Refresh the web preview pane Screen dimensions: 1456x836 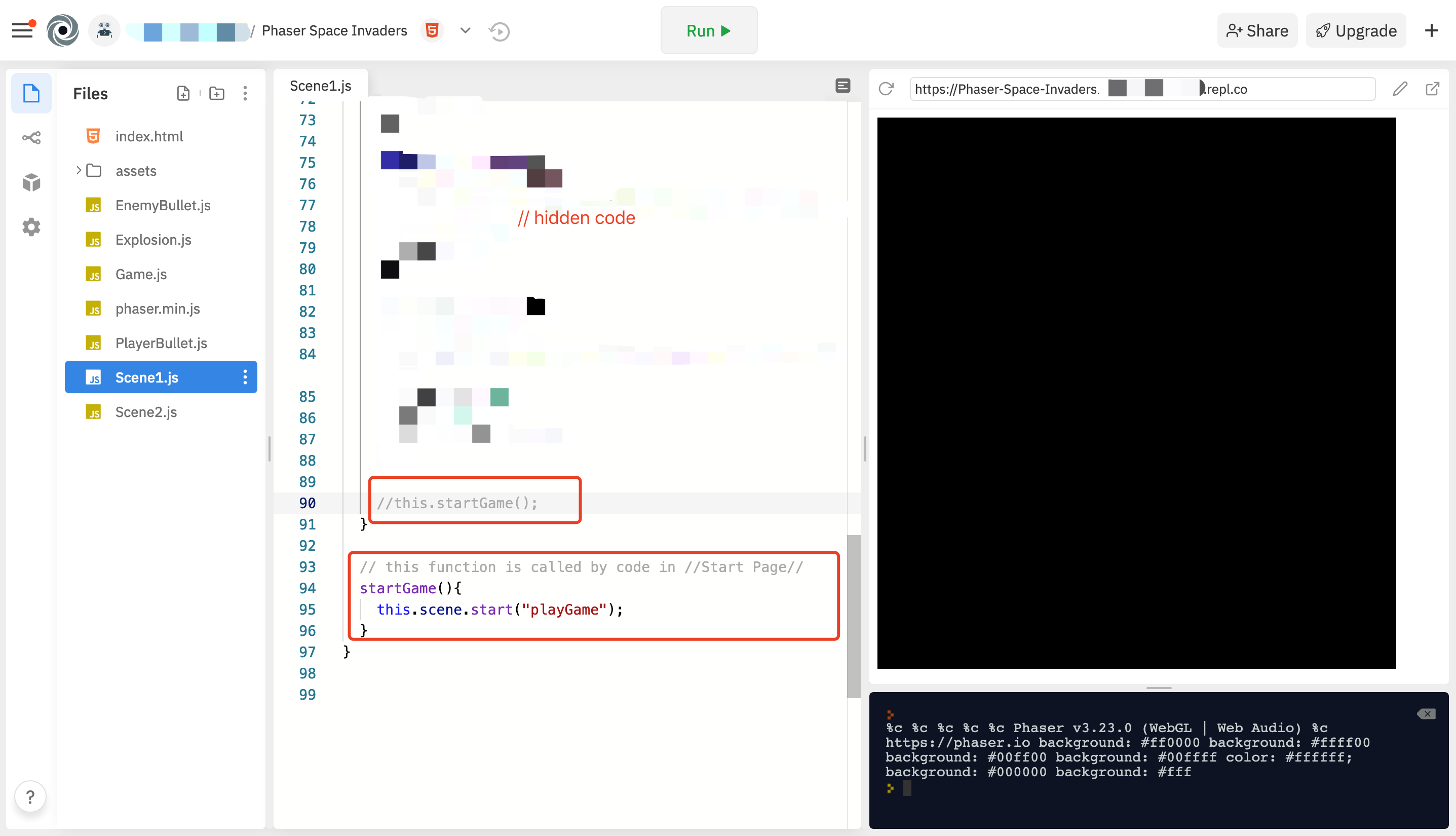[x=886, y=89]
